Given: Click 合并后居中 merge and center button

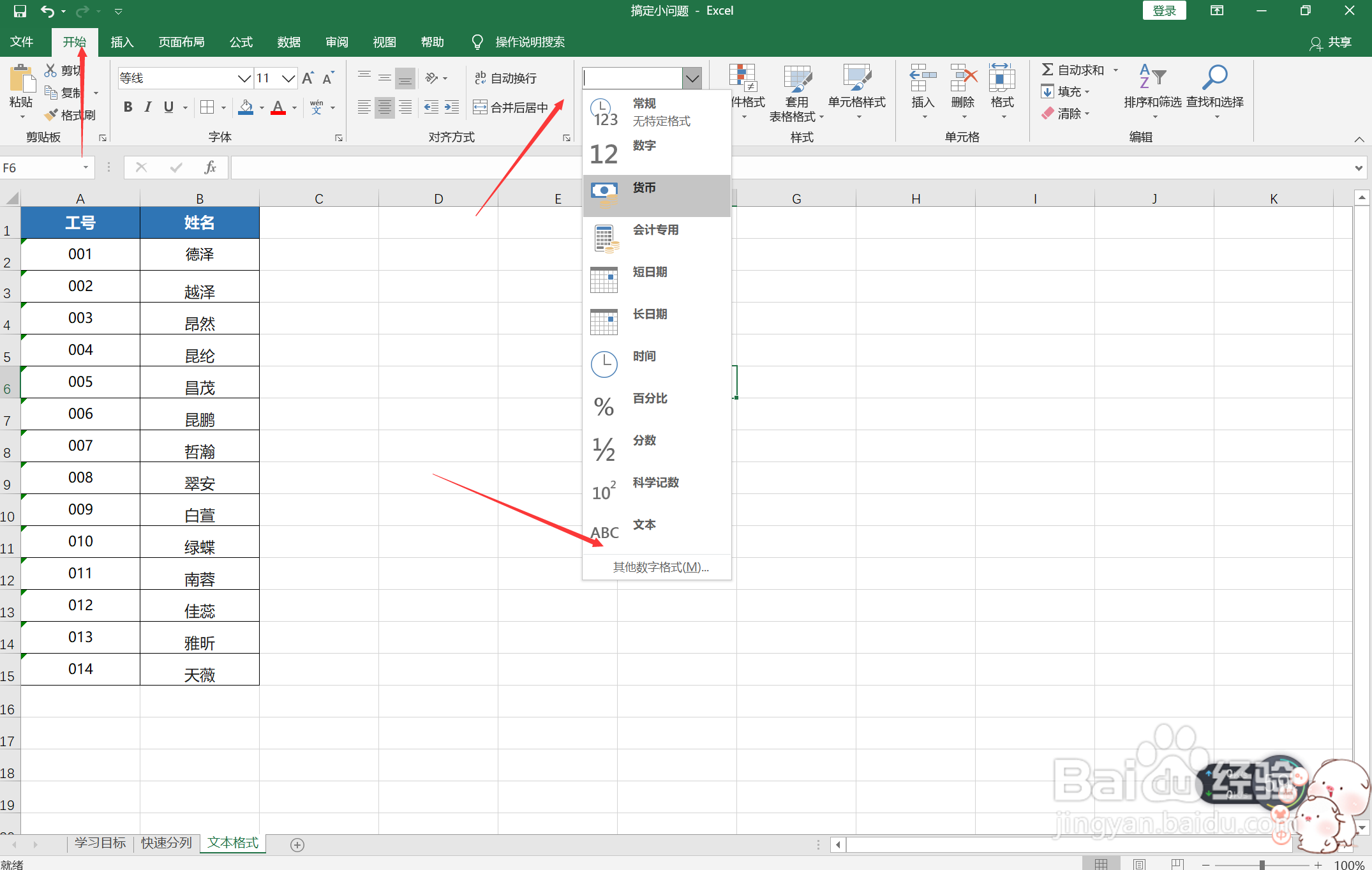Looking at the screenshot, I should (511, 107).
